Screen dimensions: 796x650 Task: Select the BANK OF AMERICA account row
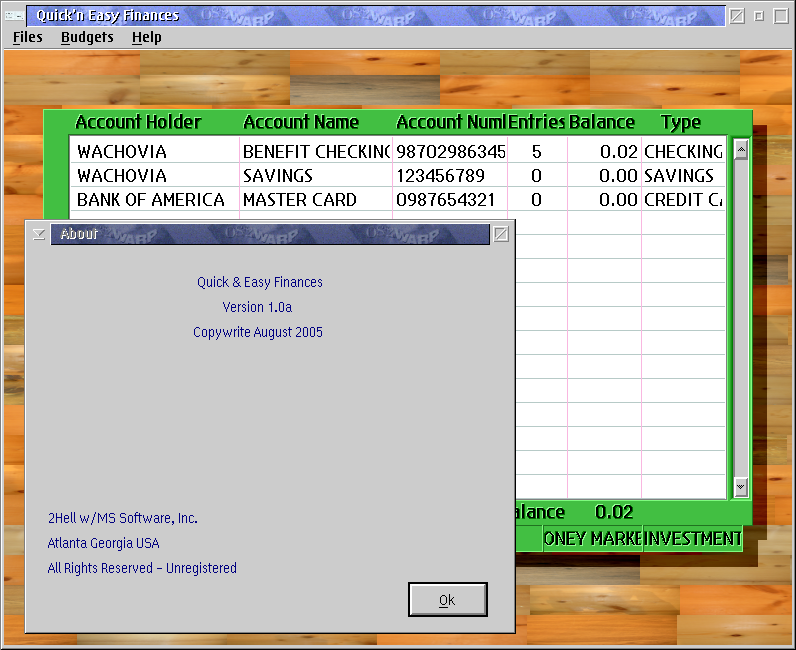[151, 200]
